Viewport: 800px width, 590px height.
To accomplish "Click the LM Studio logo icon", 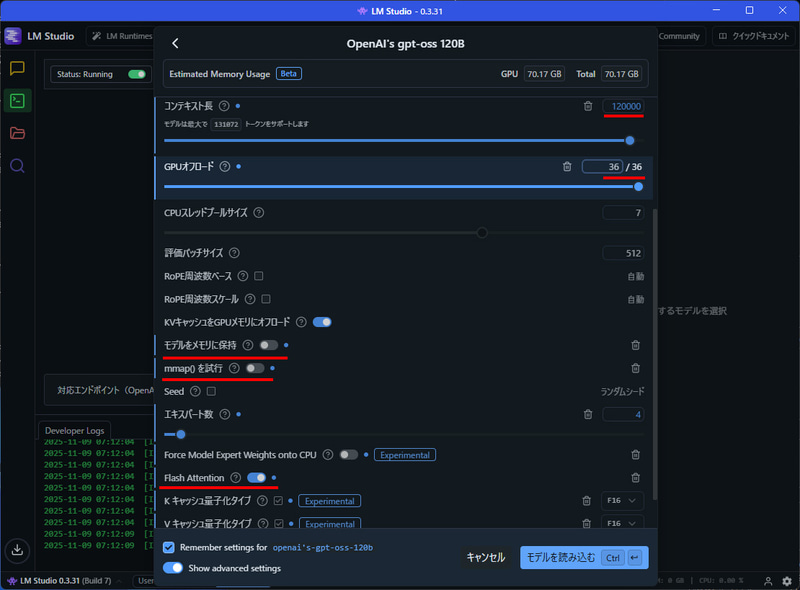I will (x=13, y=36).
